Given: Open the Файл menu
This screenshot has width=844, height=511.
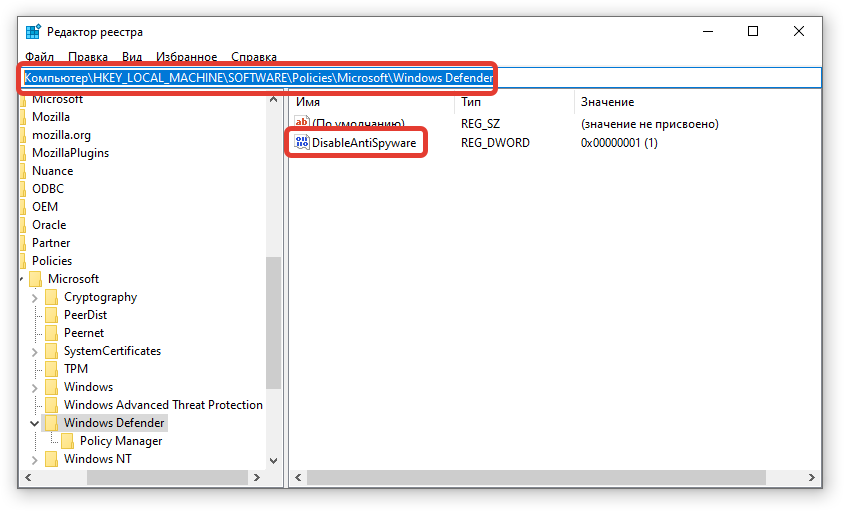Looking at the screenshot, I should pyautogui.click(x=39, y=57).
